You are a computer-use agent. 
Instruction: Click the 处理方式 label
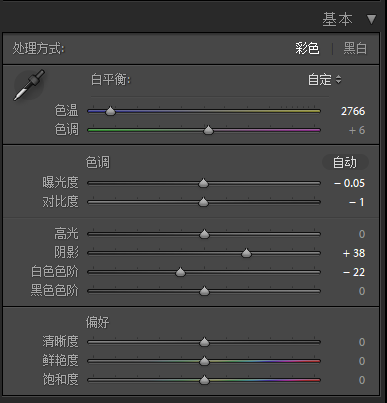tap(39, 49)
